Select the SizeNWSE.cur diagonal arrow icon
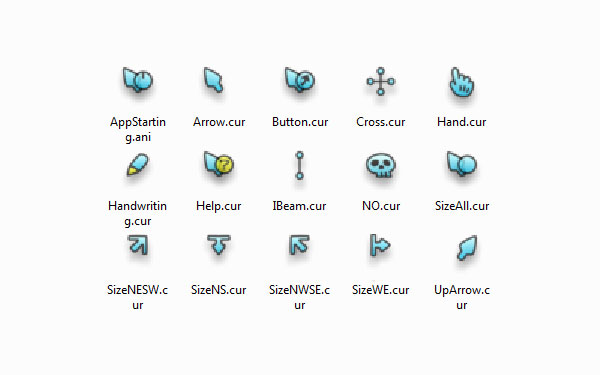 coord(299,245)
